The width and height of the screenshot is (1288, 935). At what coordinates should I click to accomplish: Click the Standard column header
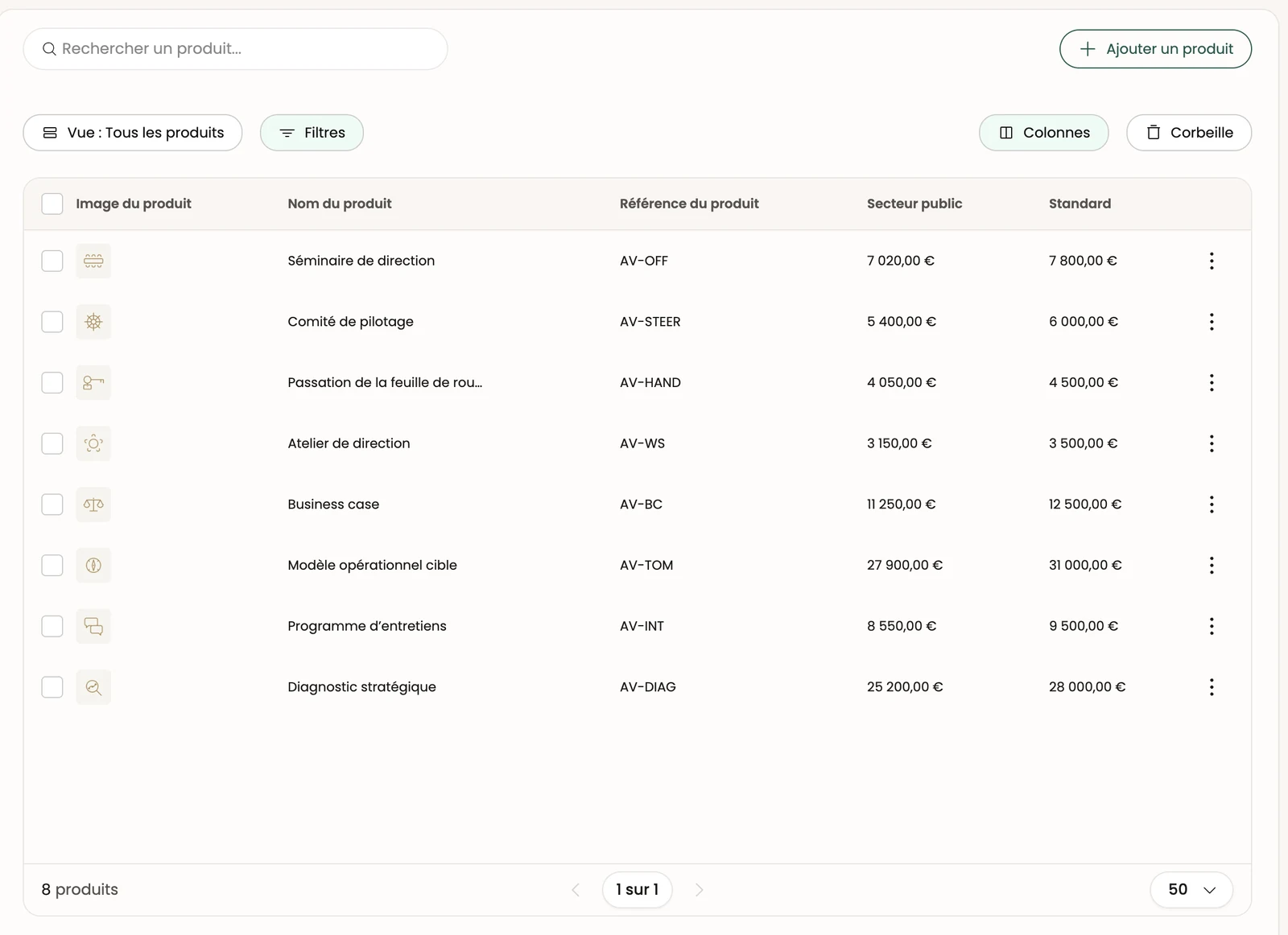[x=1080, y=204]
